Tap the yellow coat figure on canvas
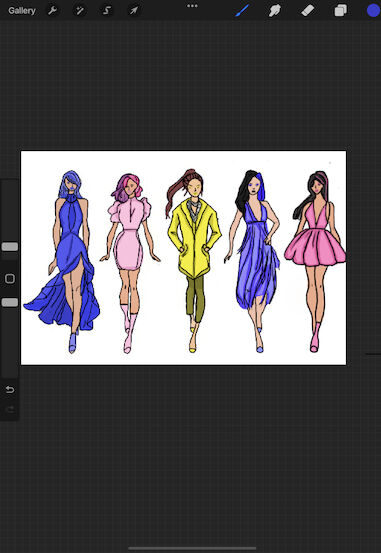 click(x=194, y=260)
